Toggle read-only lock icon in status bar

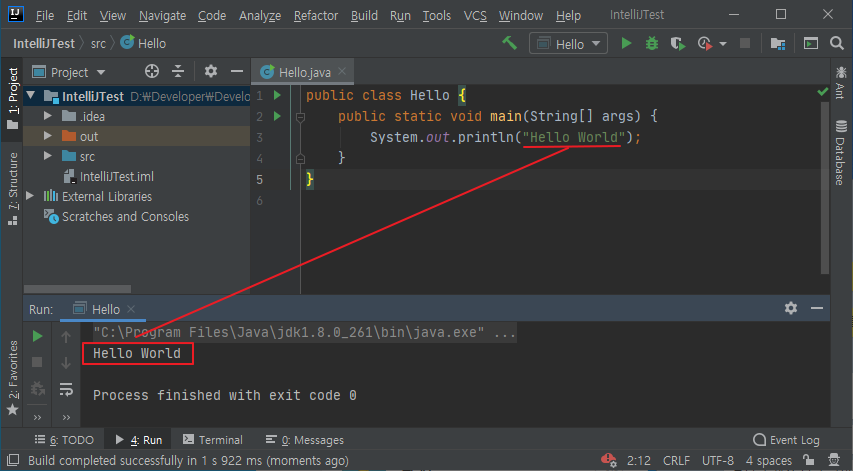(809, 460)
